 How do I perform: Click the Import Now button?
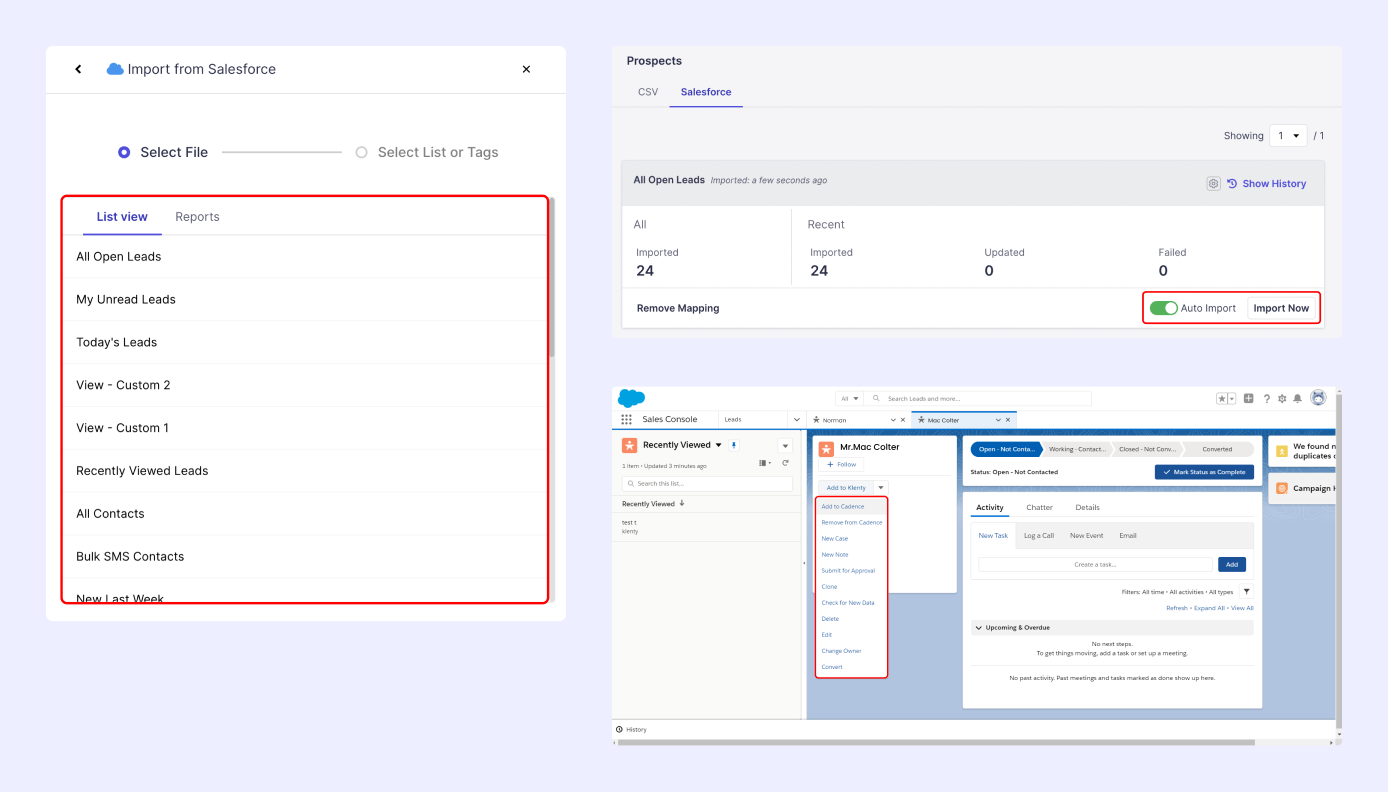(x=1281, y=307)
